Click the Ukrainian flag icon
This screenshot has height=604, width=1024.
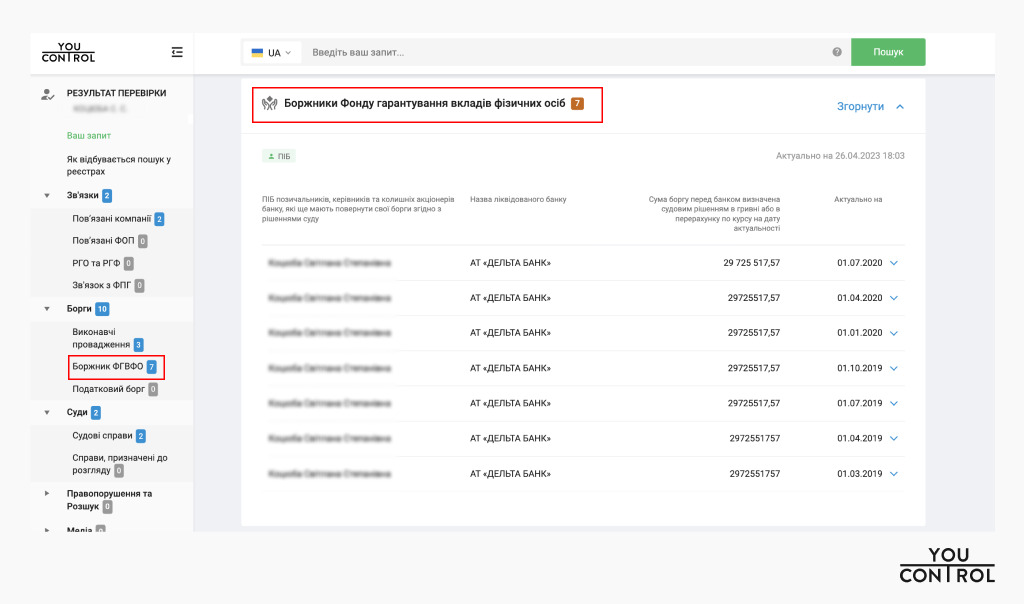coord(257,53)
